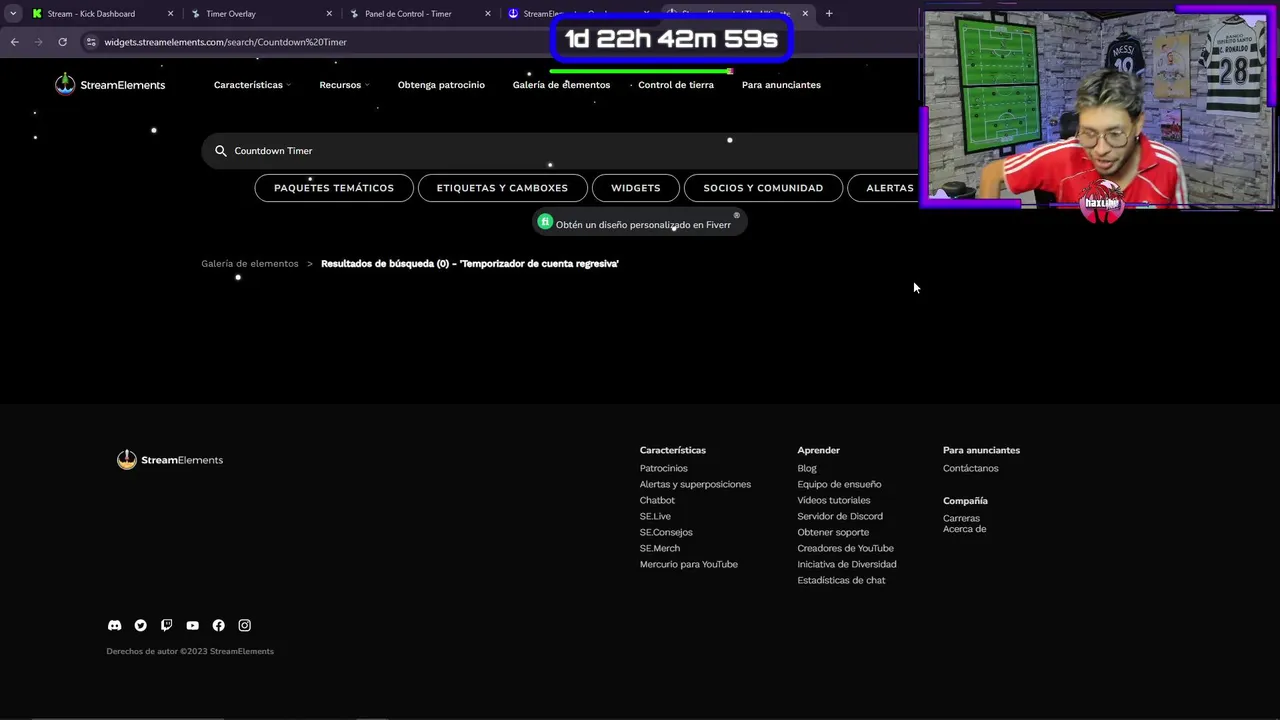Expand the Recursos menu
This screenshot has width=1280, height=720.
344,85
